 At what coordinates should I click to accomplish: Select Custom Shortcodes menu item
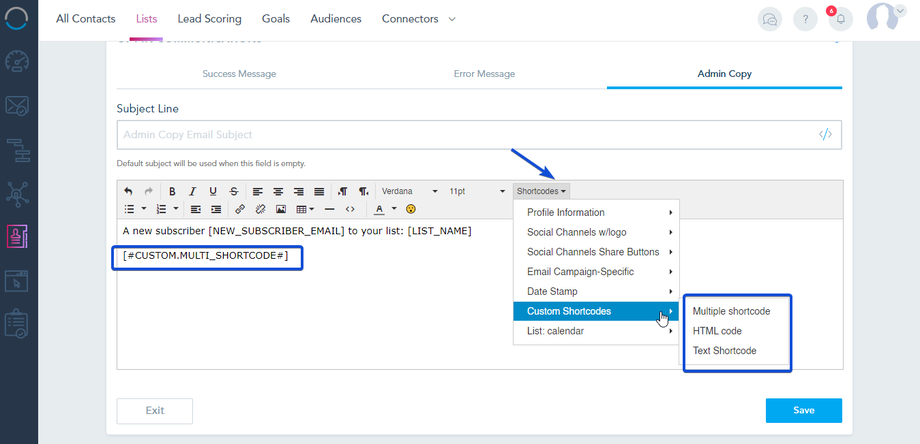tap(596, 311)
